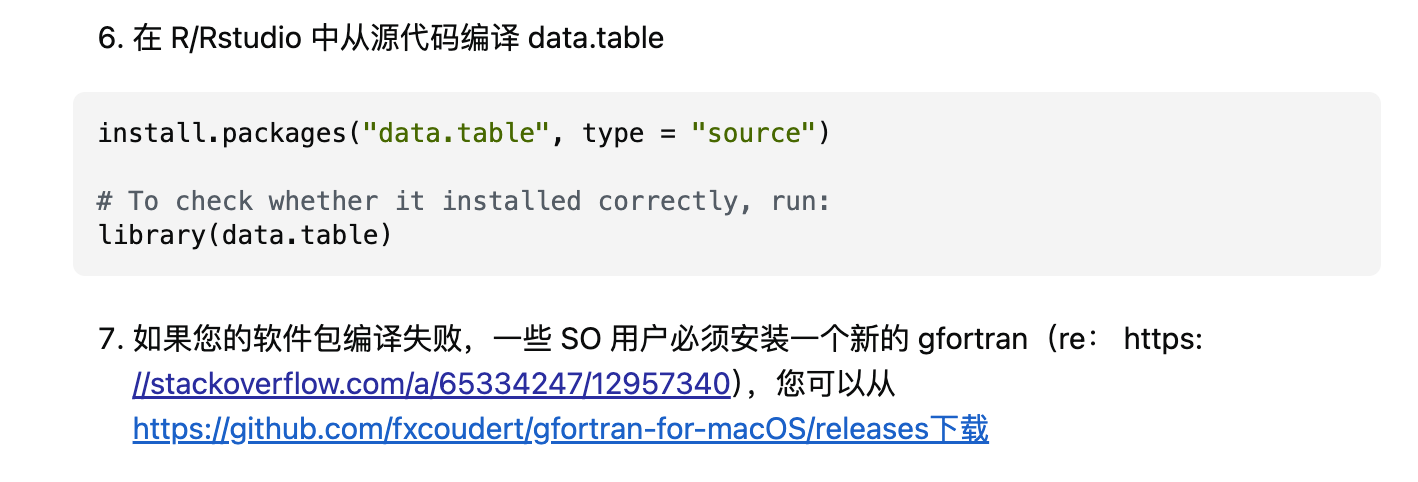Click the "# To check whether" comment line

(464, 201)
